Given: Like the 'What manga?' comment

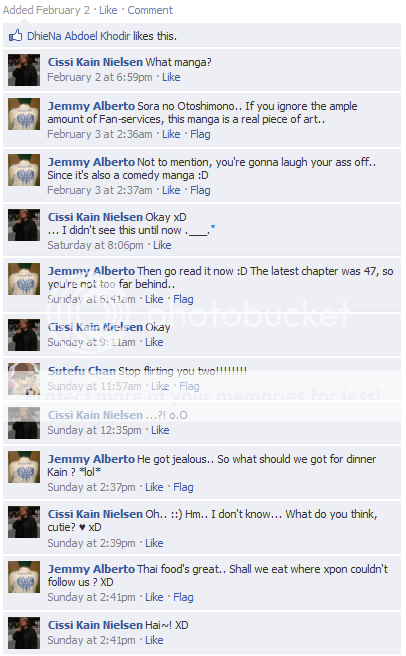Looking at the screenshot, I should (171, 77).
